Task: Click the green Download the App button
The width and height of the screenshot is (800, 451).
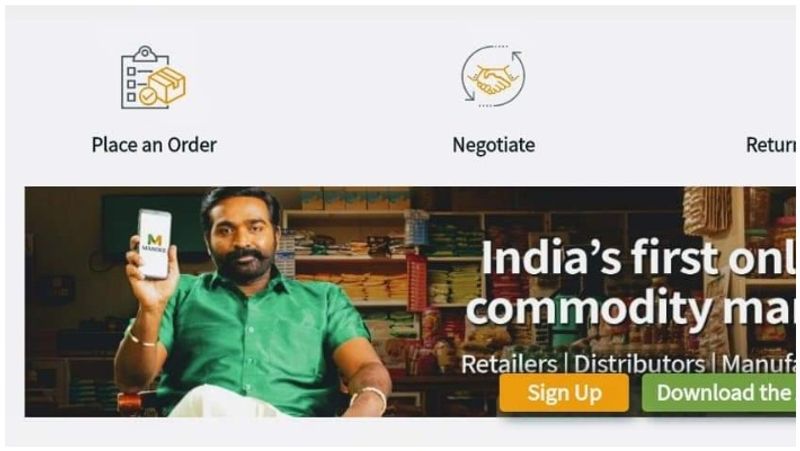Action: (719, 393)
